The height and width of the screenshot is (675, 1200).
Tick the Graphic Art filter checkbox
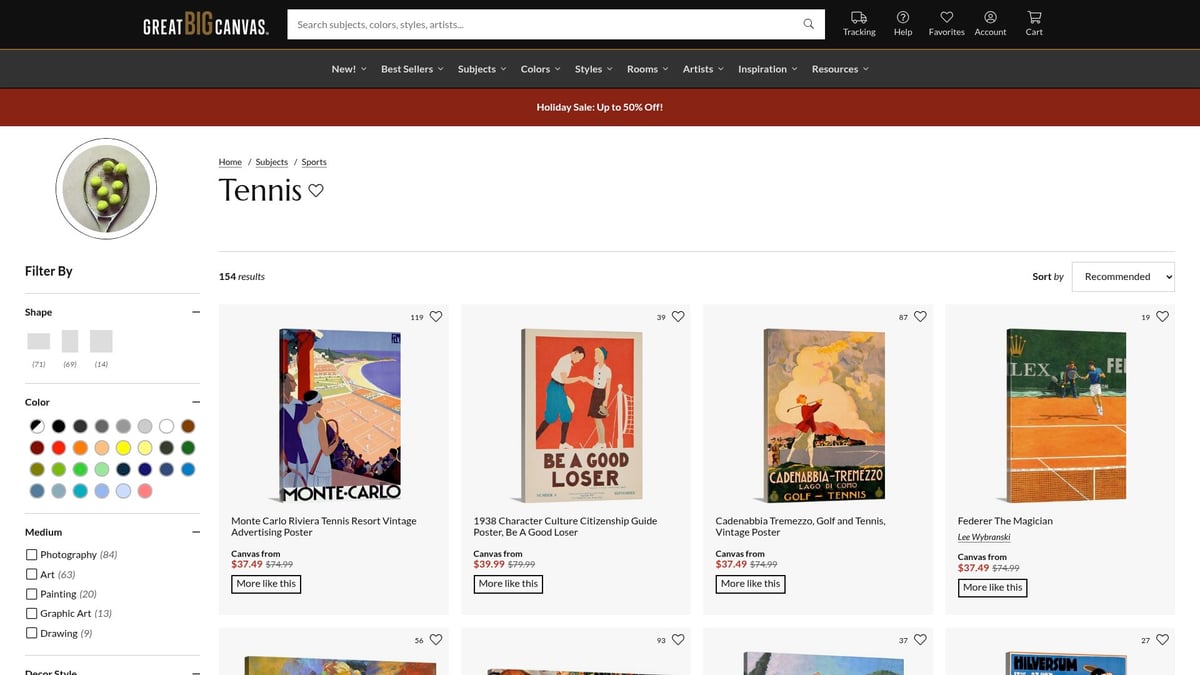click(x=32, y=614)
